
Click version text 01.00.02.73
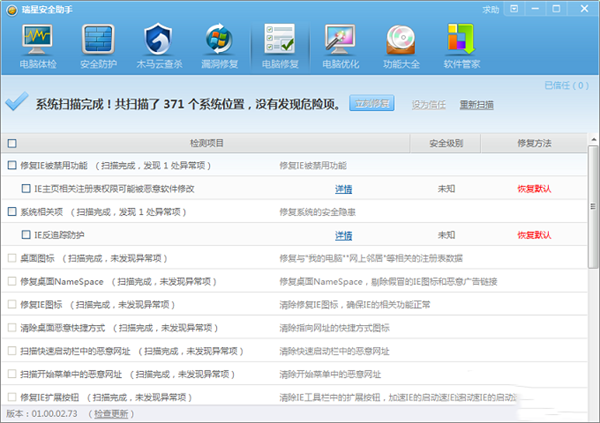[x=54, y=414]
